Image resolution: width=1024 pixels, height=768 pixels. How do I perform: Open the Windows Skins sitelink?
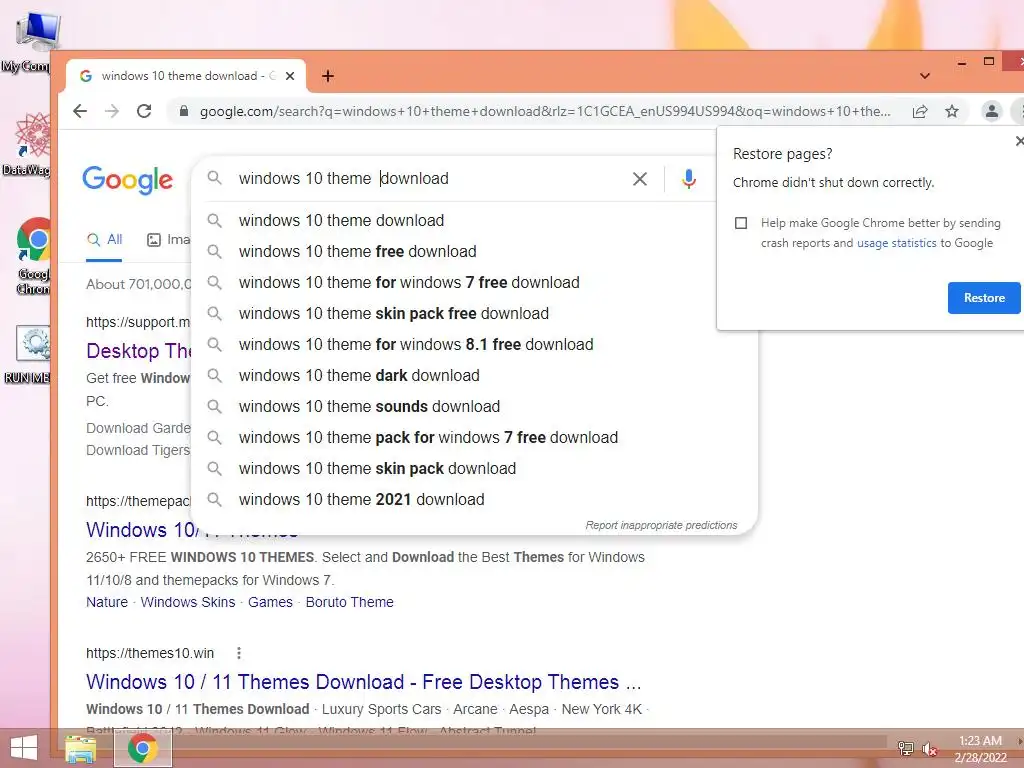(187, 602)
